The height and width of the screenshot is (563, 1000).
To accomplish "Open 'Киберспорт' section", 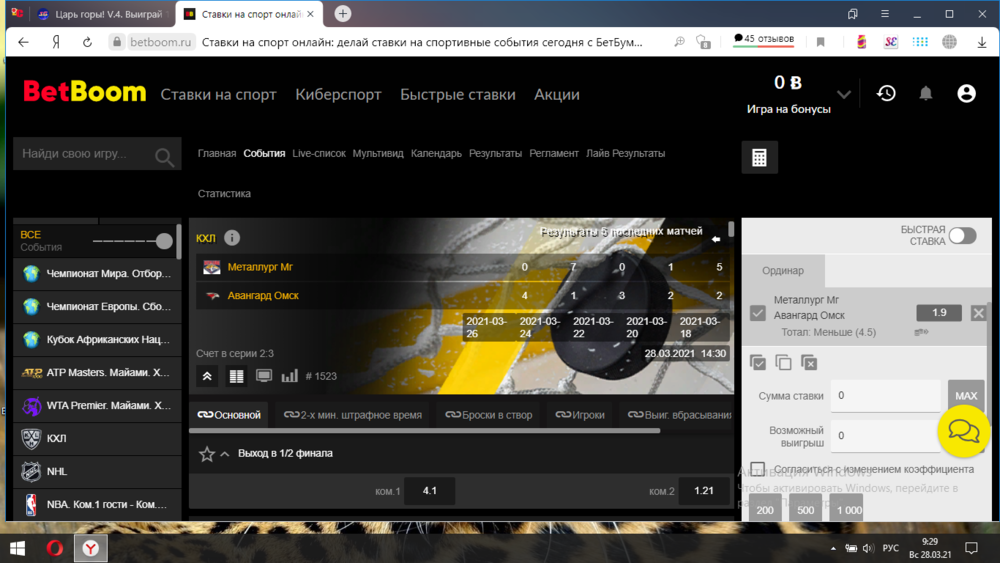I will 338,94.
